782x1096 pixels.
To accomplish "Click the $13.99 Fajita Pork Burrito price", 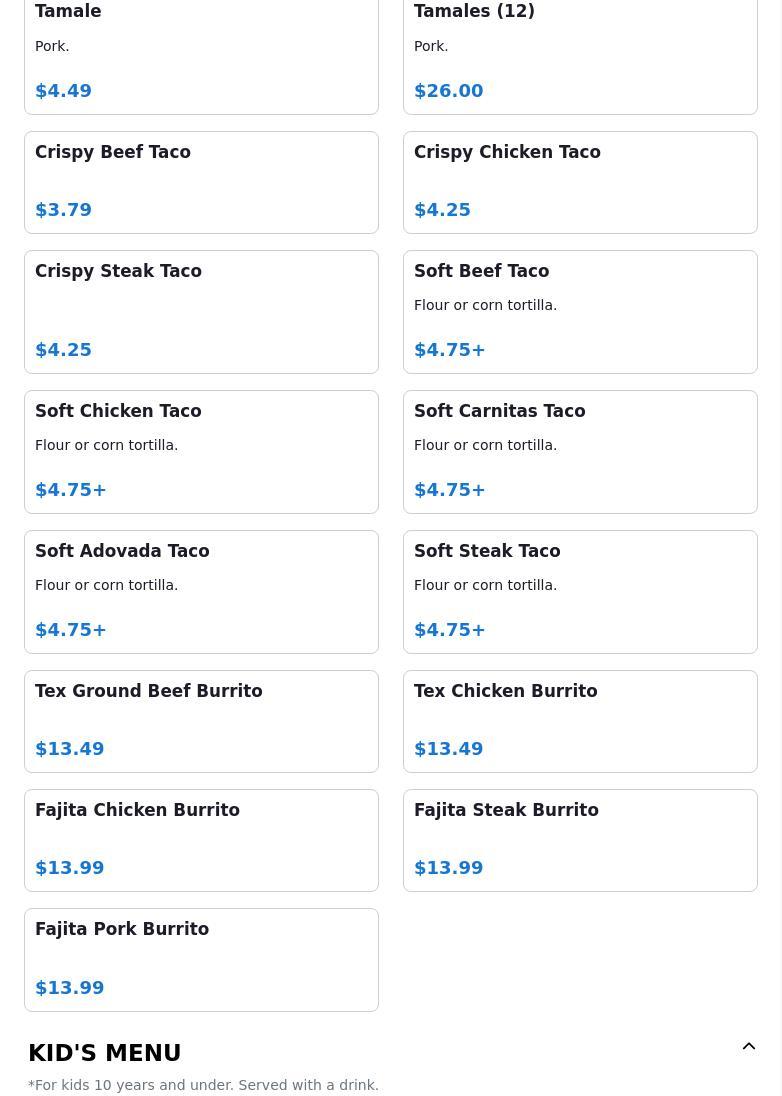I will (70, 988).
